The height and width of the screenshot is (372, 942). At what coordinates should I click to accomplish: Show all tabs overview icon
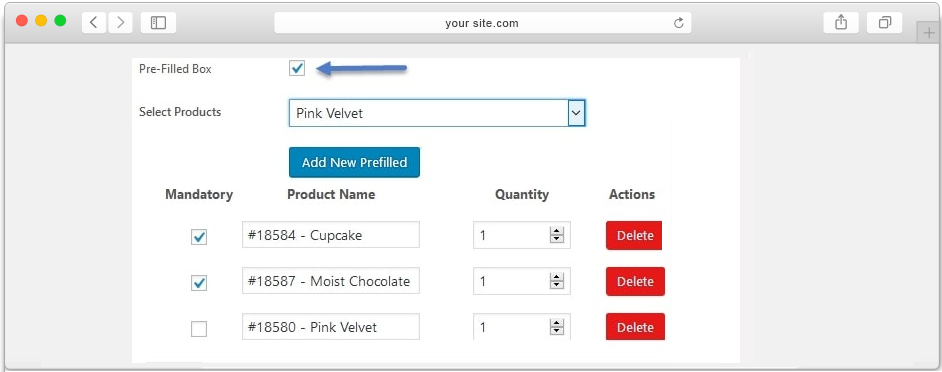click(884, 23)
